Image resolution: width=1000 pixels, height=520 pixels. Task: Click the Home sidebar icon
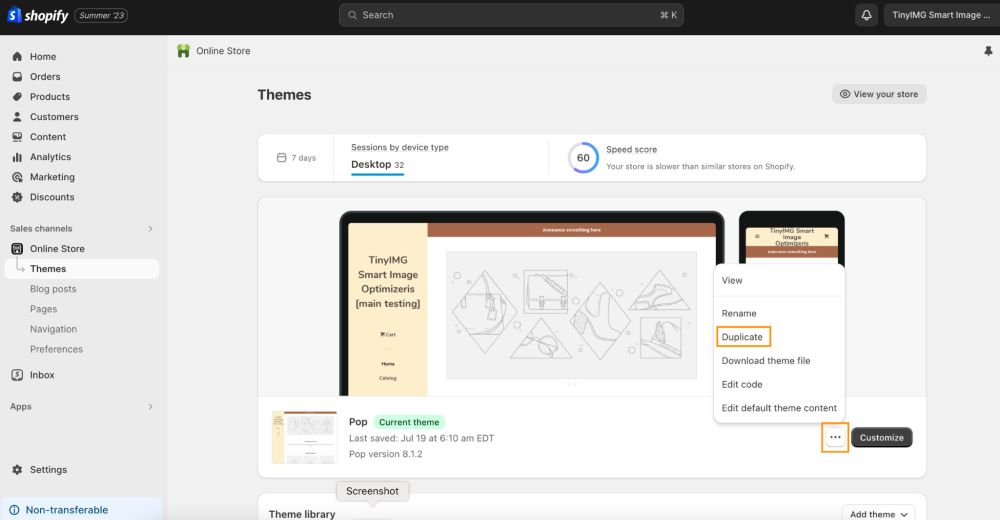[x=17, y=56]
